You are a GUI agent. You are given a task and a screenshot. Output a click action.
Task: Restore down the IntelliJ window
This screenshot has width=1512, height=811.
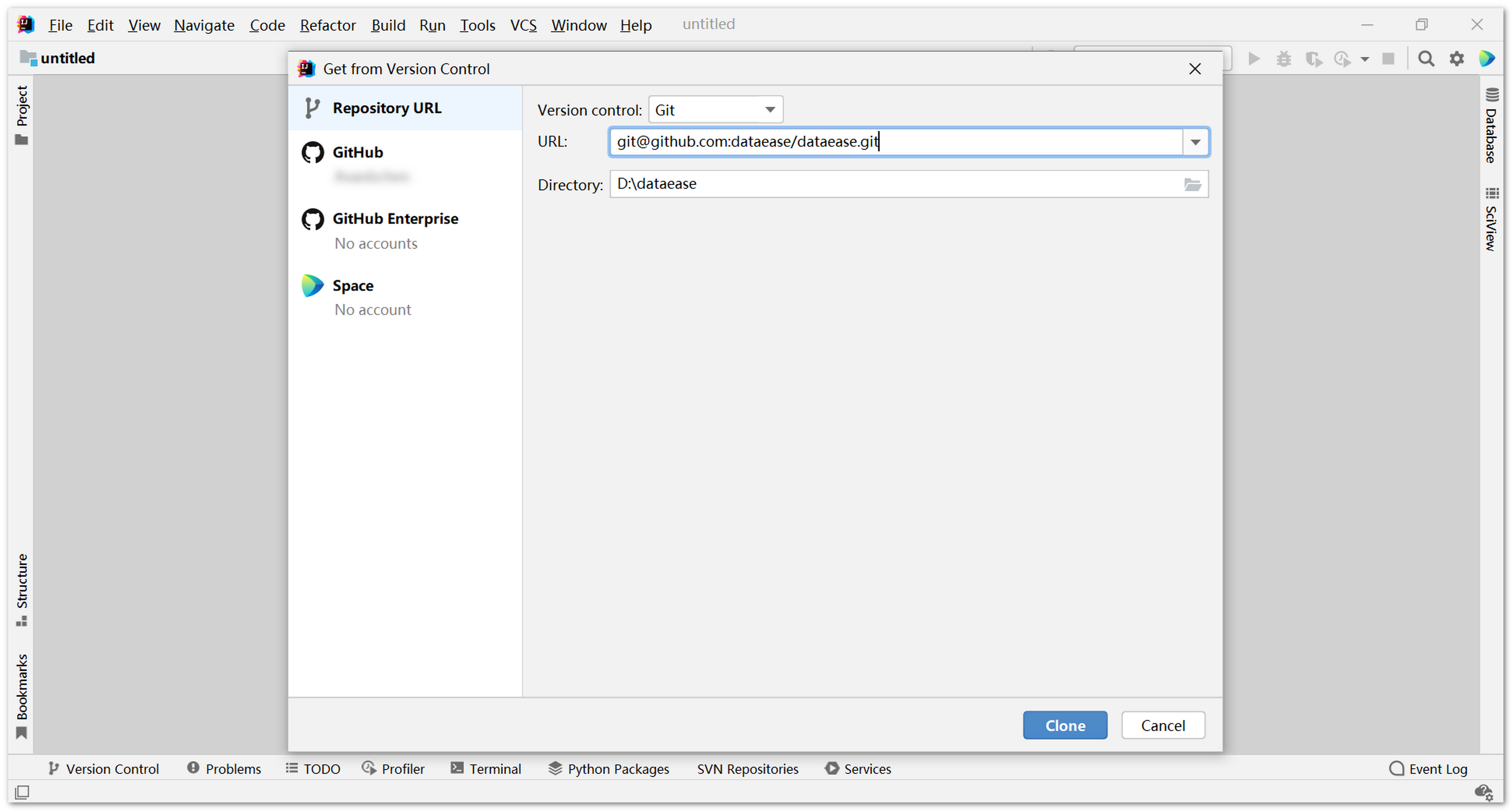coord(1421,25)
